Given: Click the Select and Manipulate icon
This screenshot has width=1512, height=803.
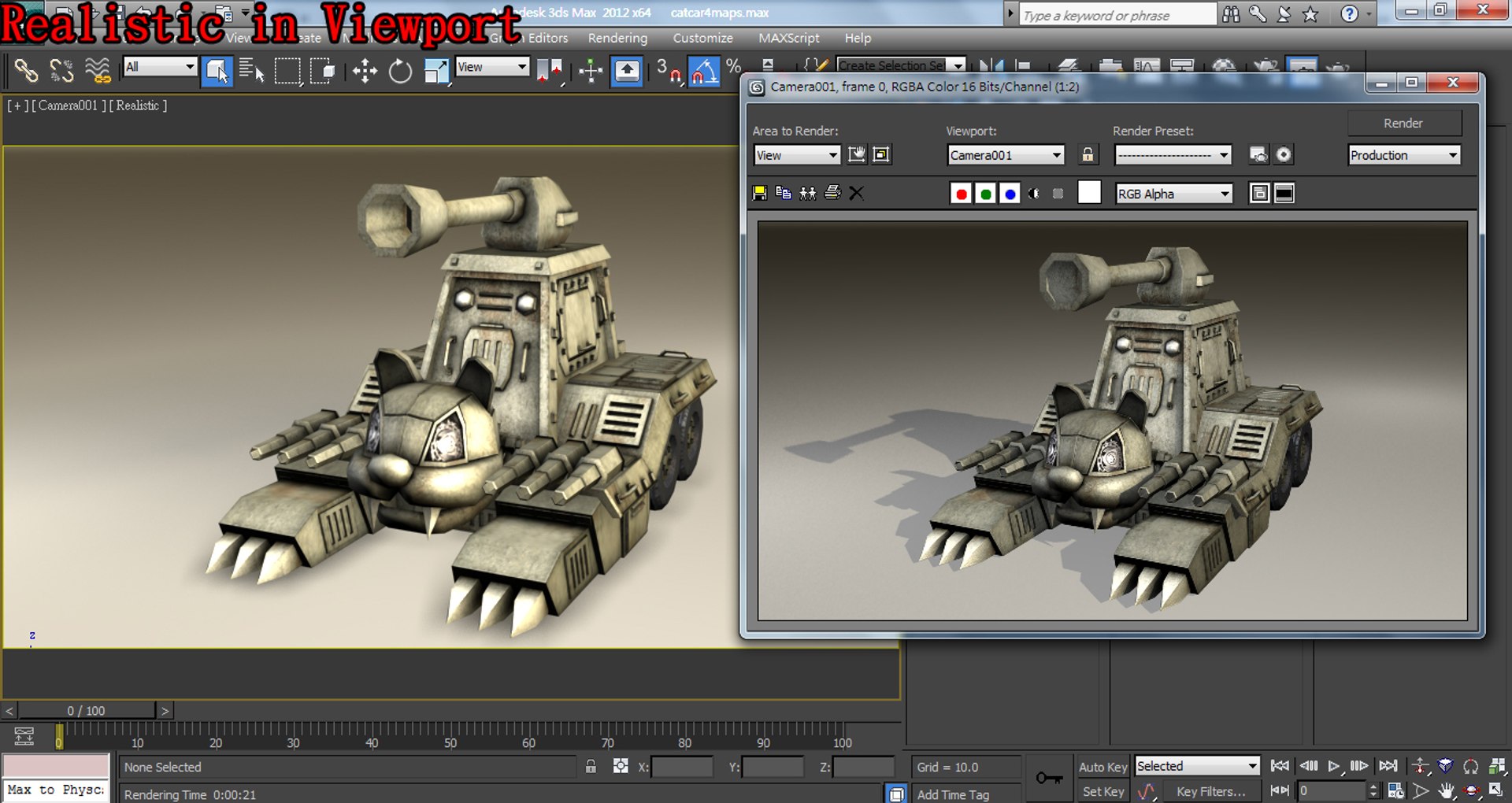Looking at the screenshot, I should click(591, 71).
